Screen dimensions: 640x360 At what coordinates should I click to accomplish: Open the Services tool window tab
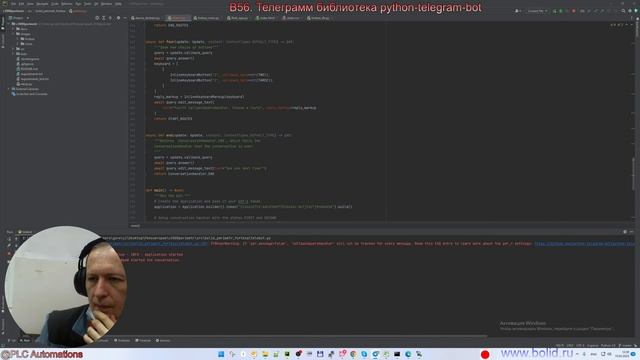(163, 340)
